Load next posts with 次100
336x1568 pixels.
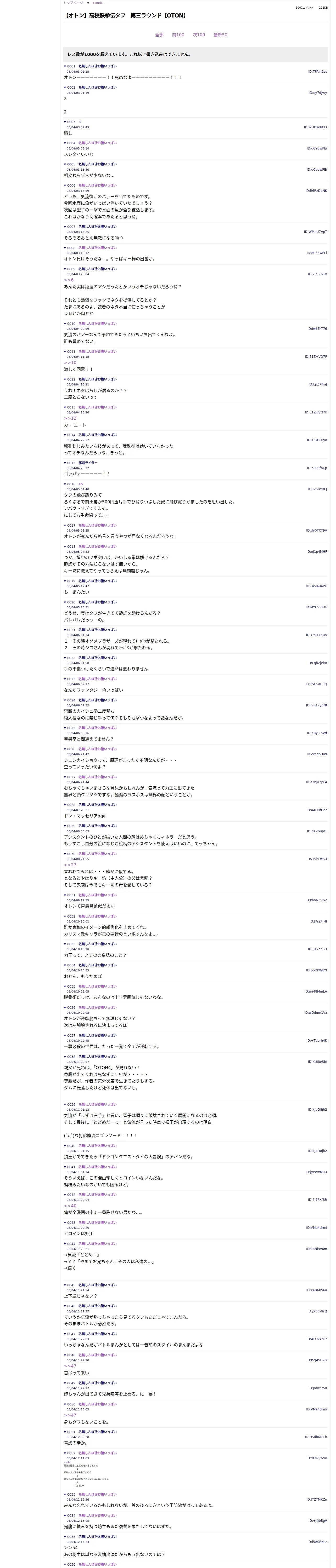click(199, 35)
